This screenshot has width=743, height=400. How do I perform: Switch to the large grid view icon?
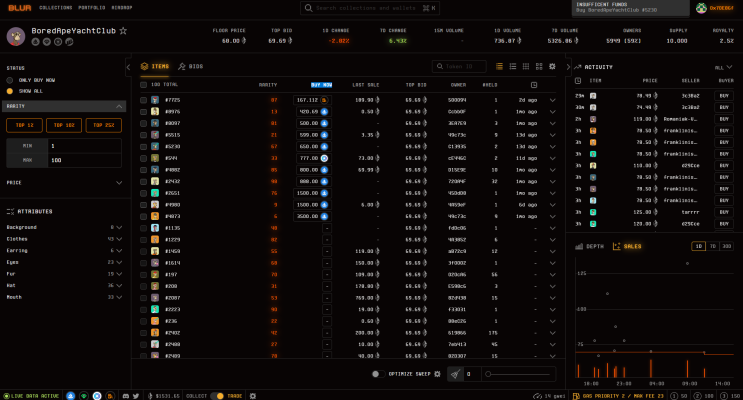point(539,66)
